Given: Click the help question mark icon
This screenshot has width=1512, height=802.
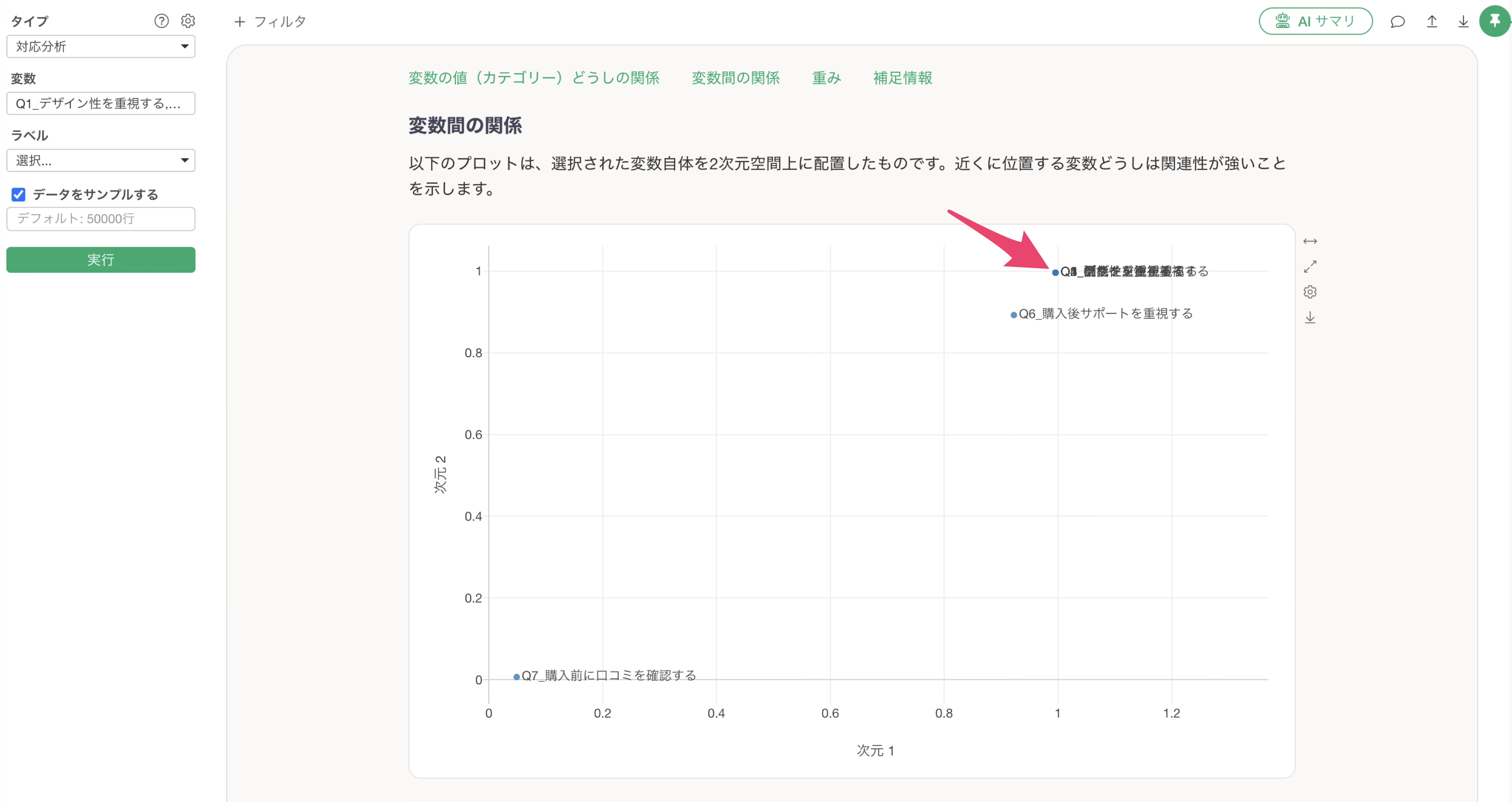Looking at the screenshot, I should (161, 21).
